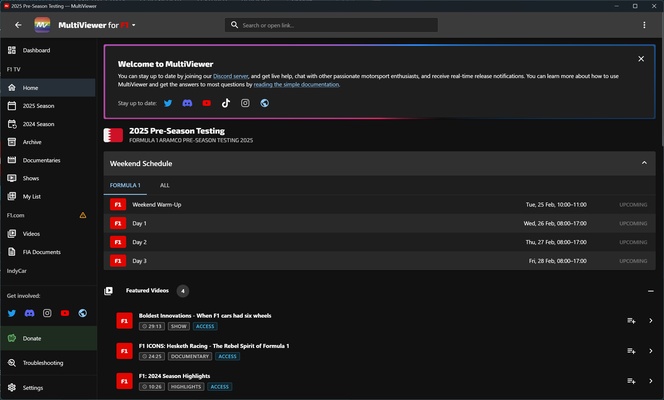Click the Featured Videos library icon
Screen dimensions: 664x400
tap(108, 291)
